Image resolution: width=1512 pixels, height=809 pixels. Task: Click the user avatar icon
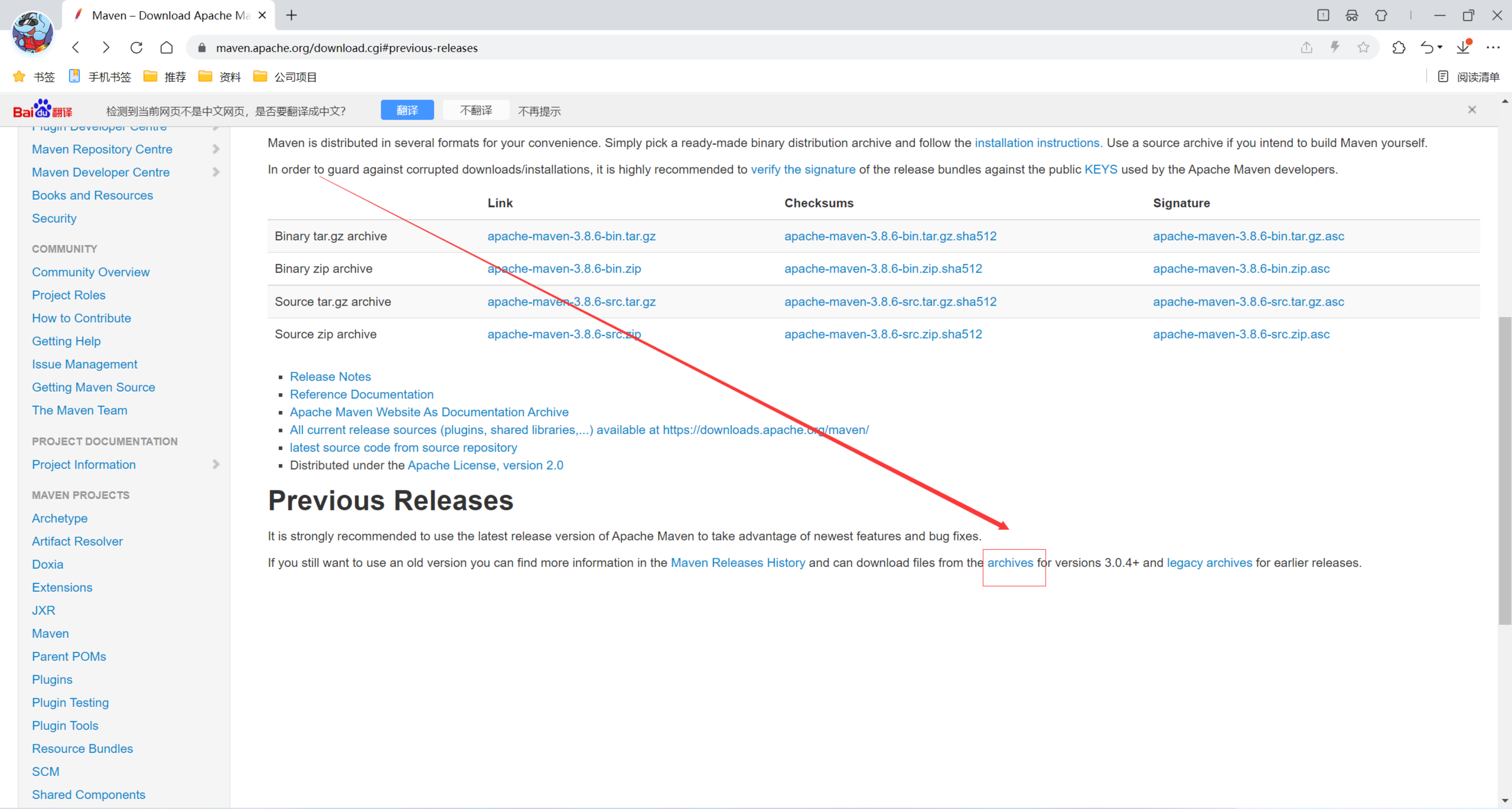33,32
